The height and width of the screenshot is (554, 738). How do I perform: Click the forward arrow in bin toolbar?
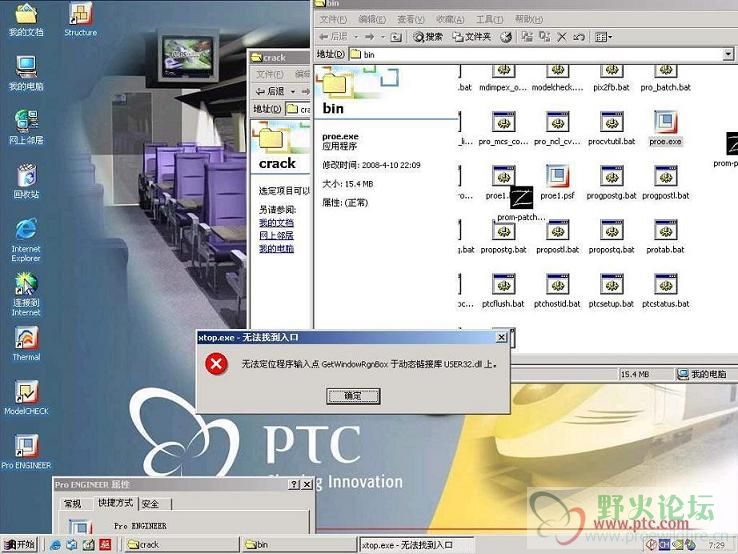pos(370,37)
